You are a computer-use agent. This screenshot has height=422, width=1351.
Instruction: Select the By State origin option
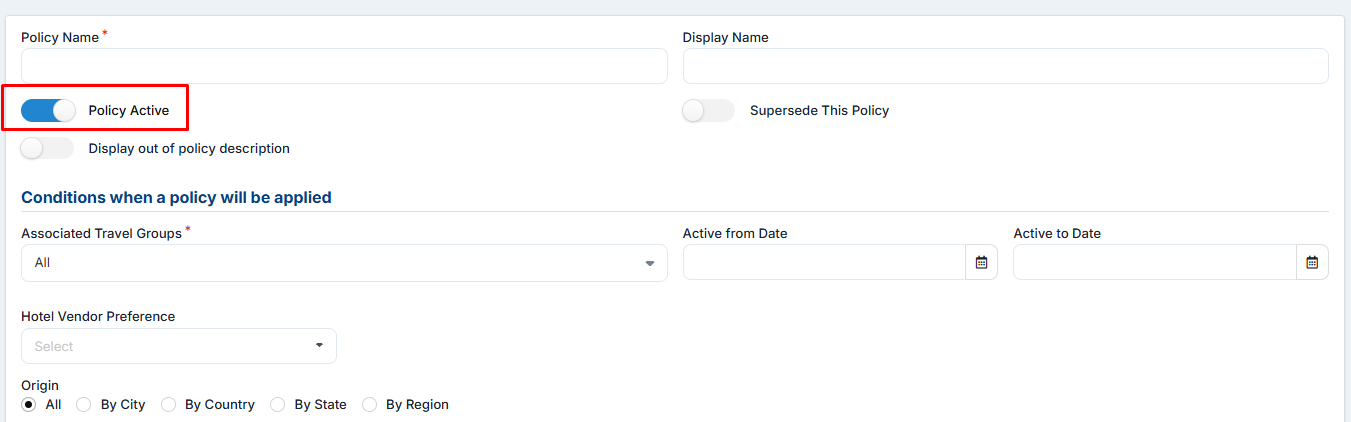[x=278, y=405]
